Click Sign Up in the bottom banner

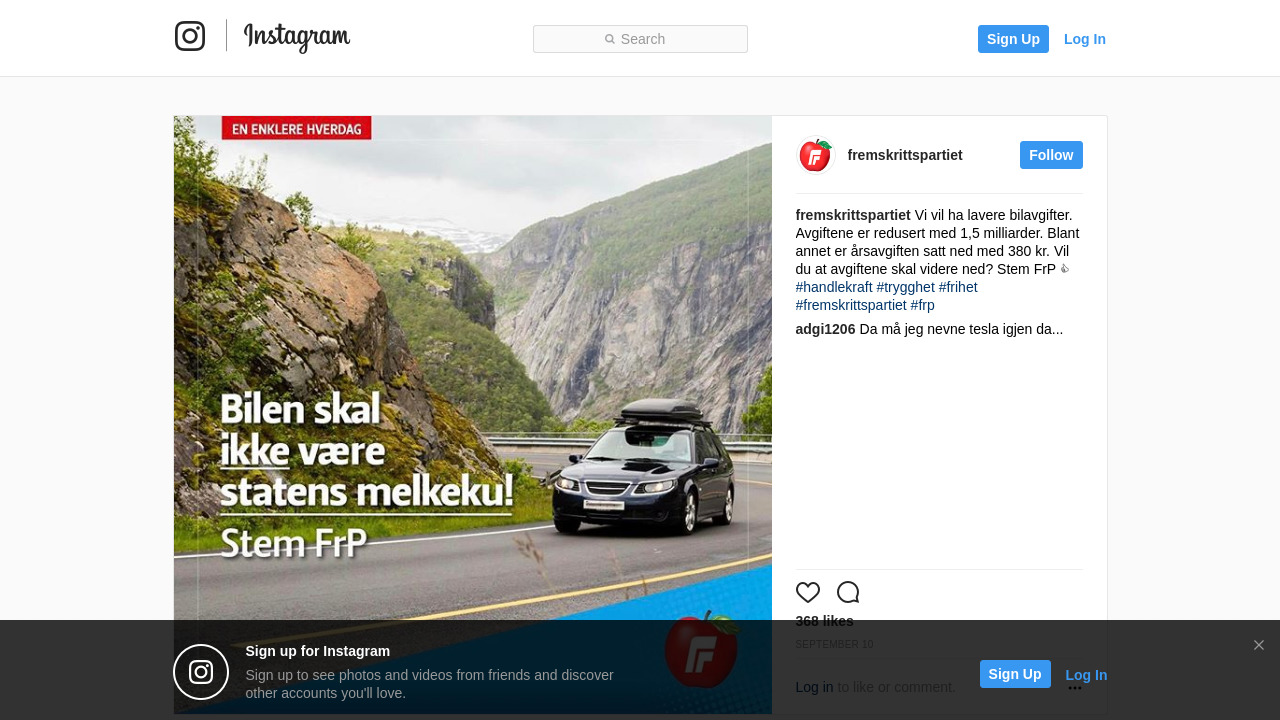pos(1015,674)
